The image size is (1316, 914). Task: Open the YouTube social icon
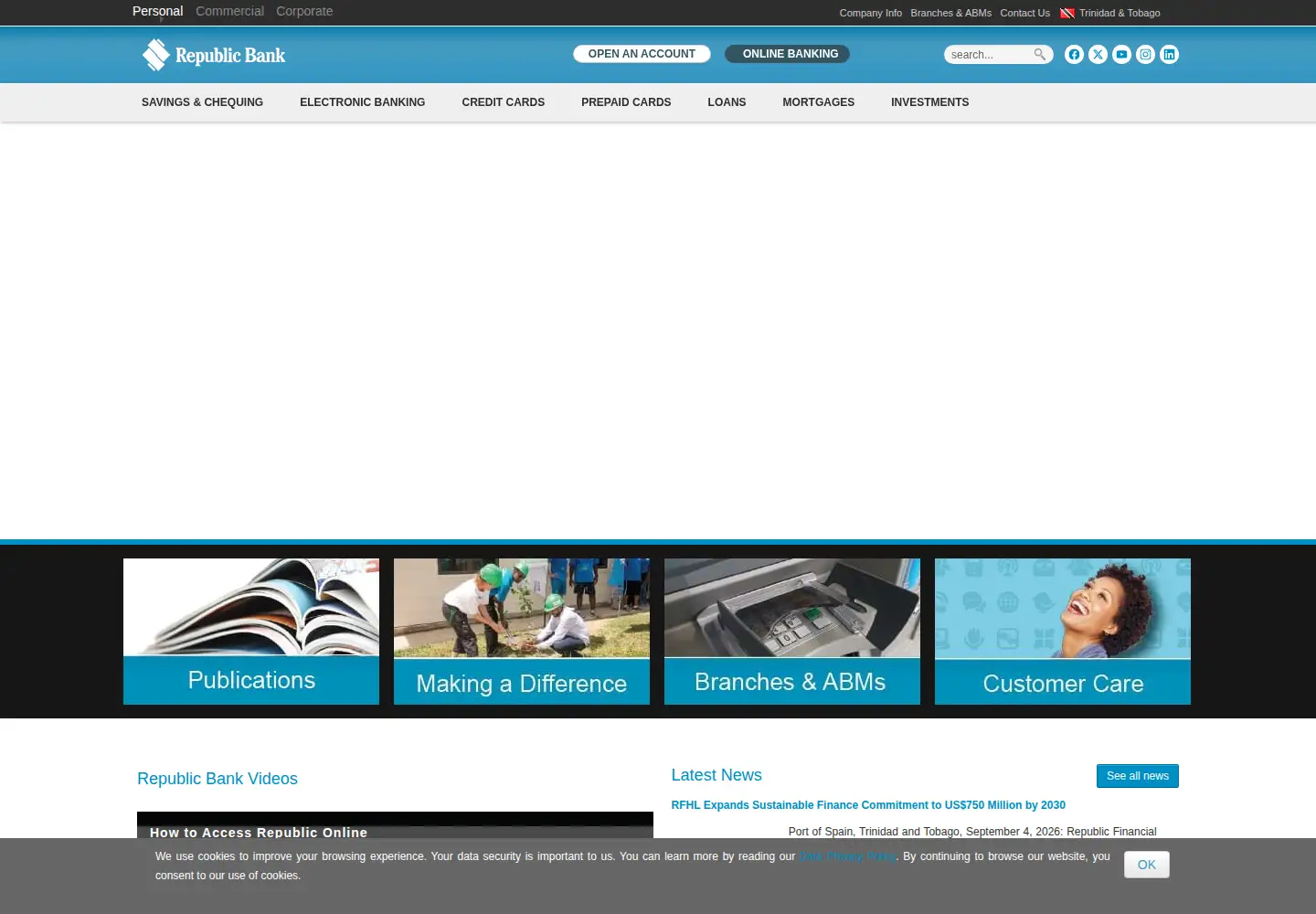(x=1121, y=55)
